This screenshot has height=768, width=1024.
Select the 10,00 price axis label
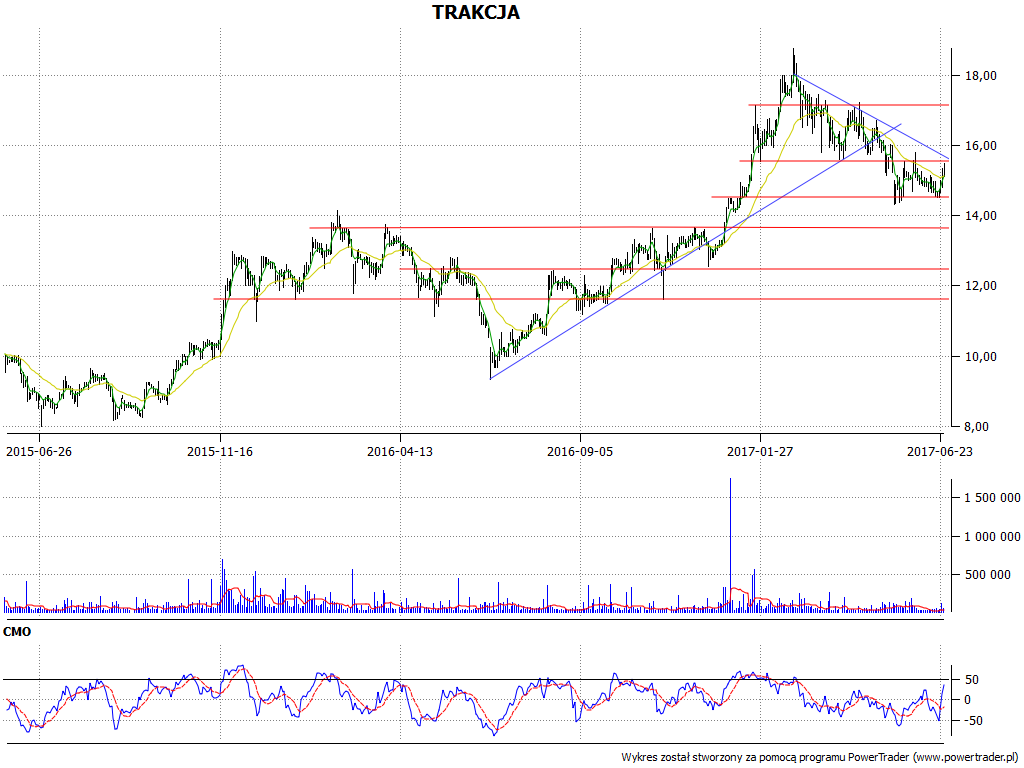tap(981, 357)
